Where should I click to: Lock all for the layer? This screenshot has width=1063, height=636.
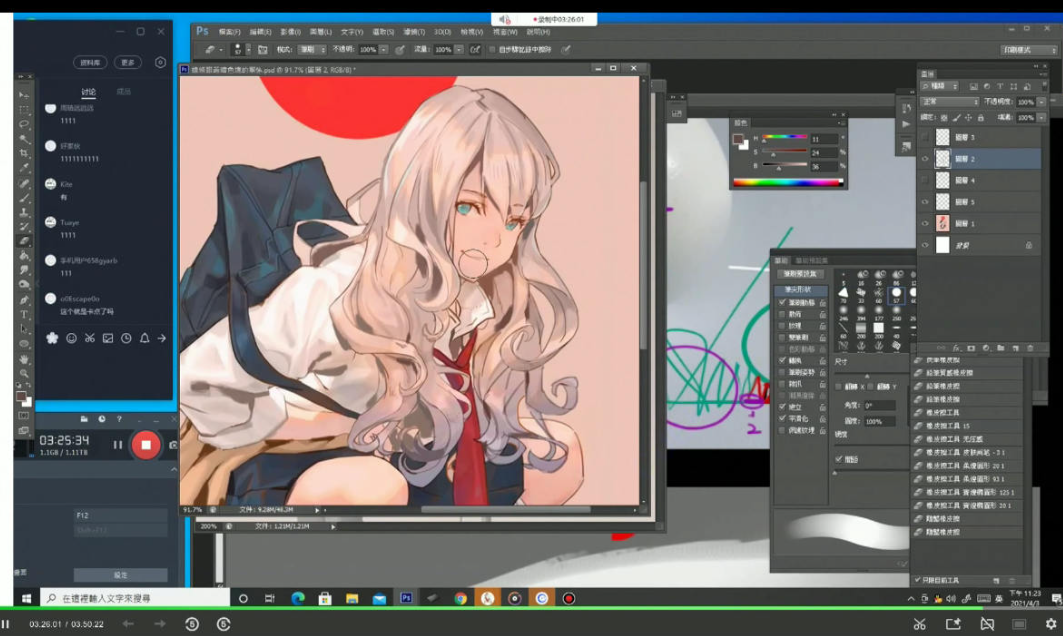pos(980,118)
